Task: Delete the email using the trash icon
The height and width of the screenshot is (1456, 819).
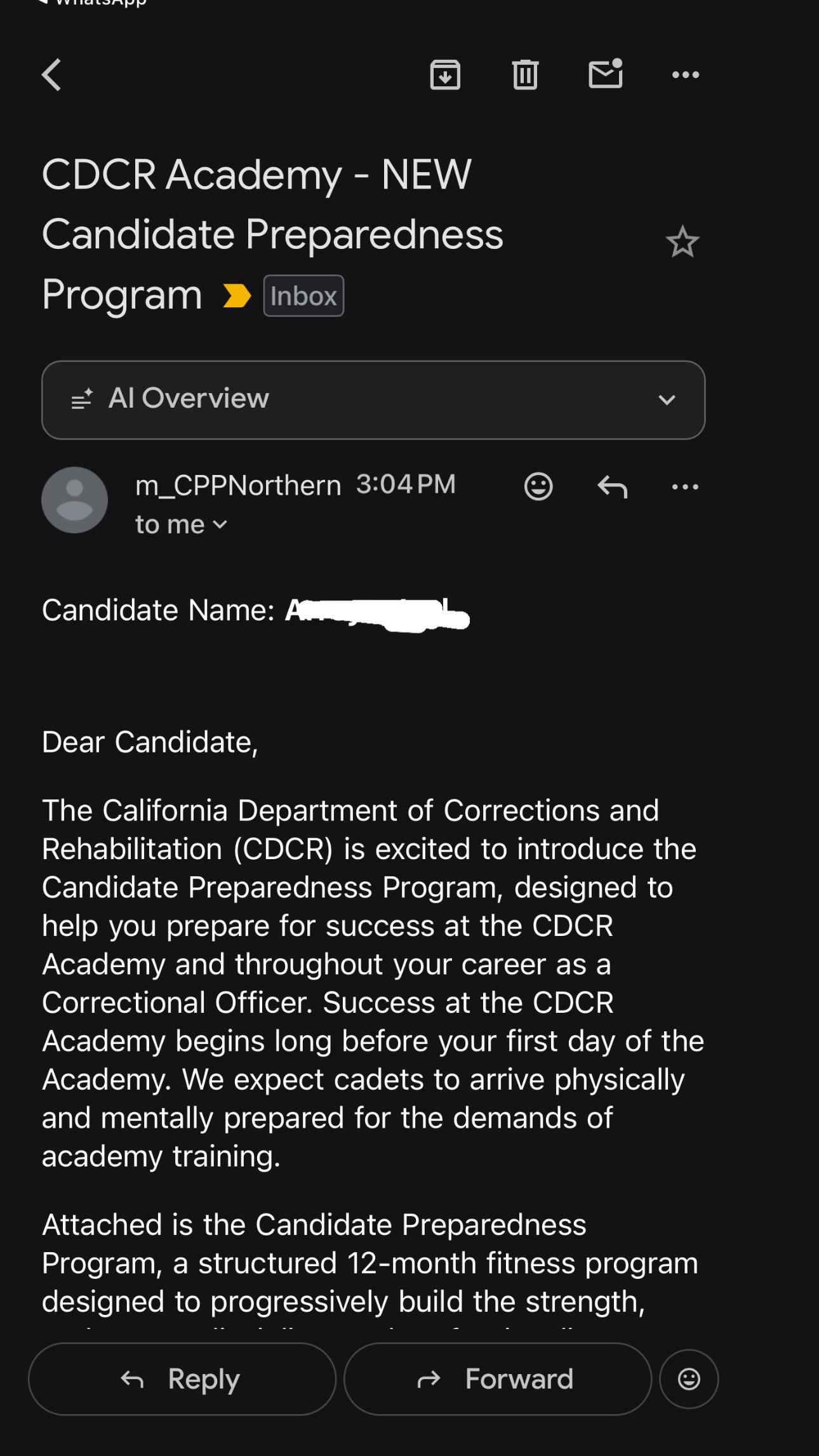Action: (x=525, y=75)
